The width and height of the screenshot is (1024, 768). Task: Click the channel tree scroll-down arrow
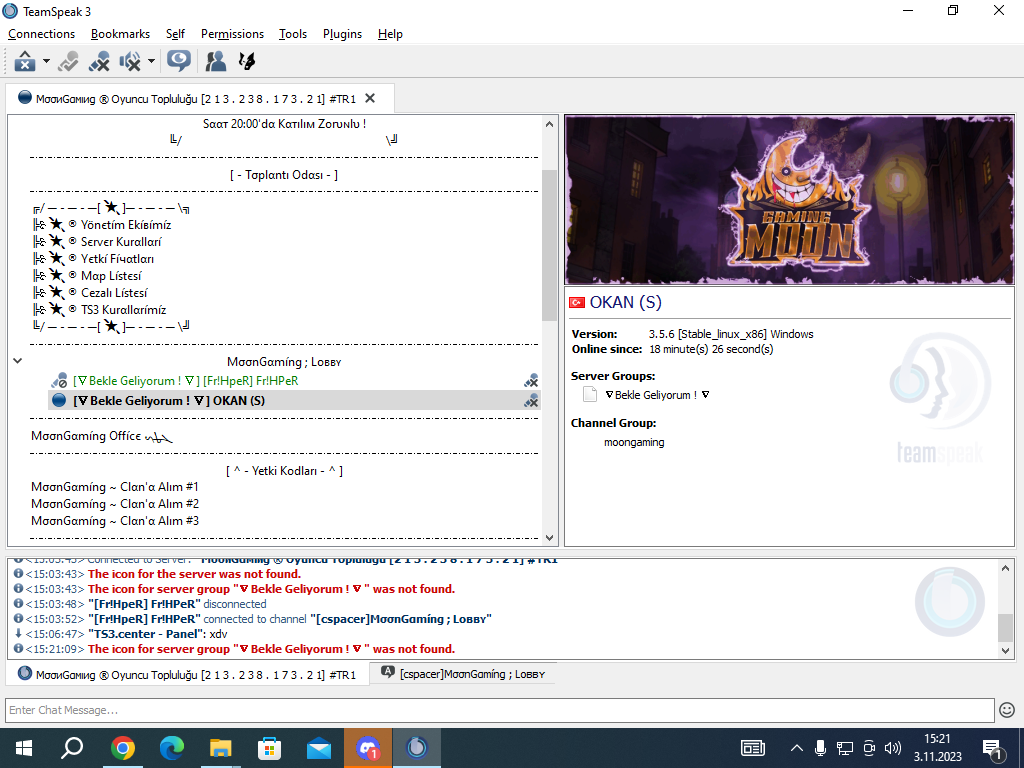click(549, 537)
